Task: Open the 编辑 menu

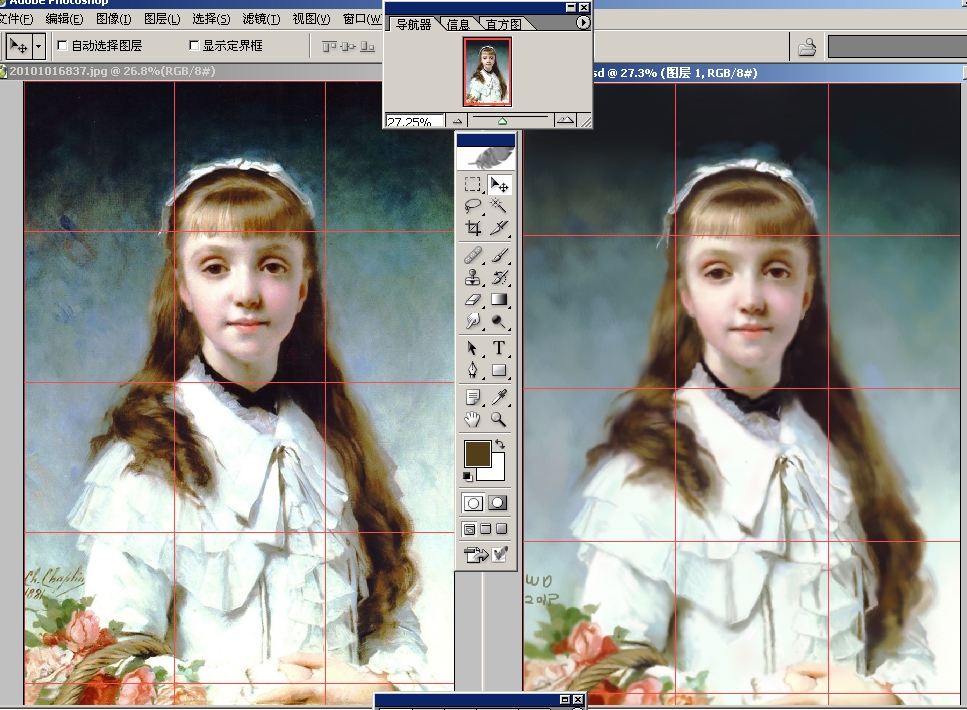Action: click(x=64, y=19)
